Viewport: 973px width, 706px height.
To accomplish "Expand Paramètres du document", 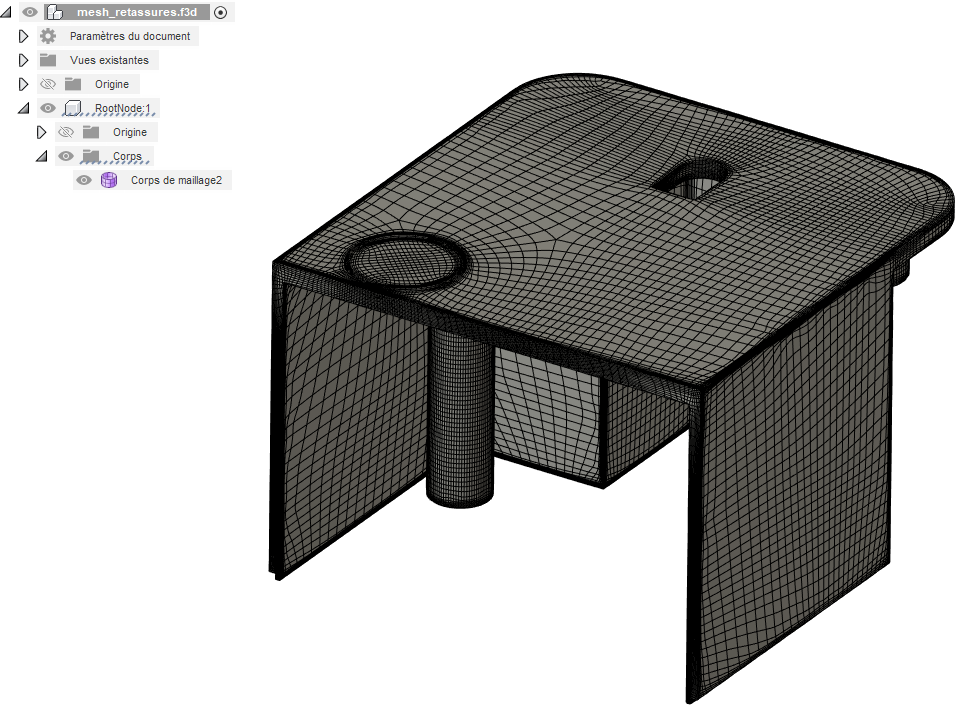I will coord(24,36).
